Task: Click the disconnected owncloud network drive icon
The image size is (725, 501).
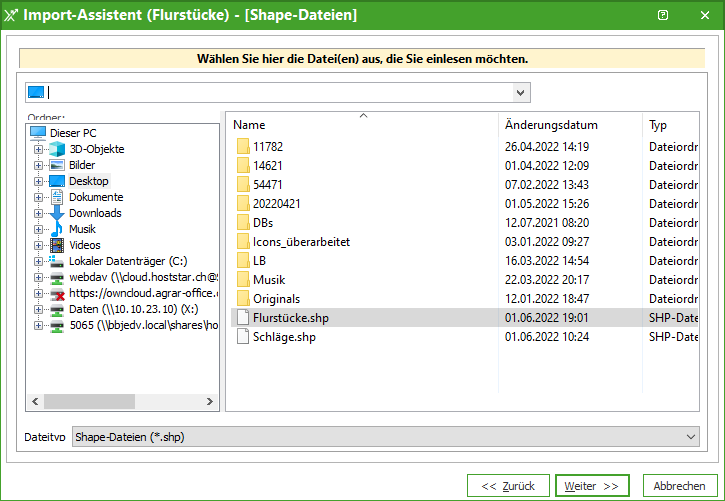Action: tap(57, 293)
